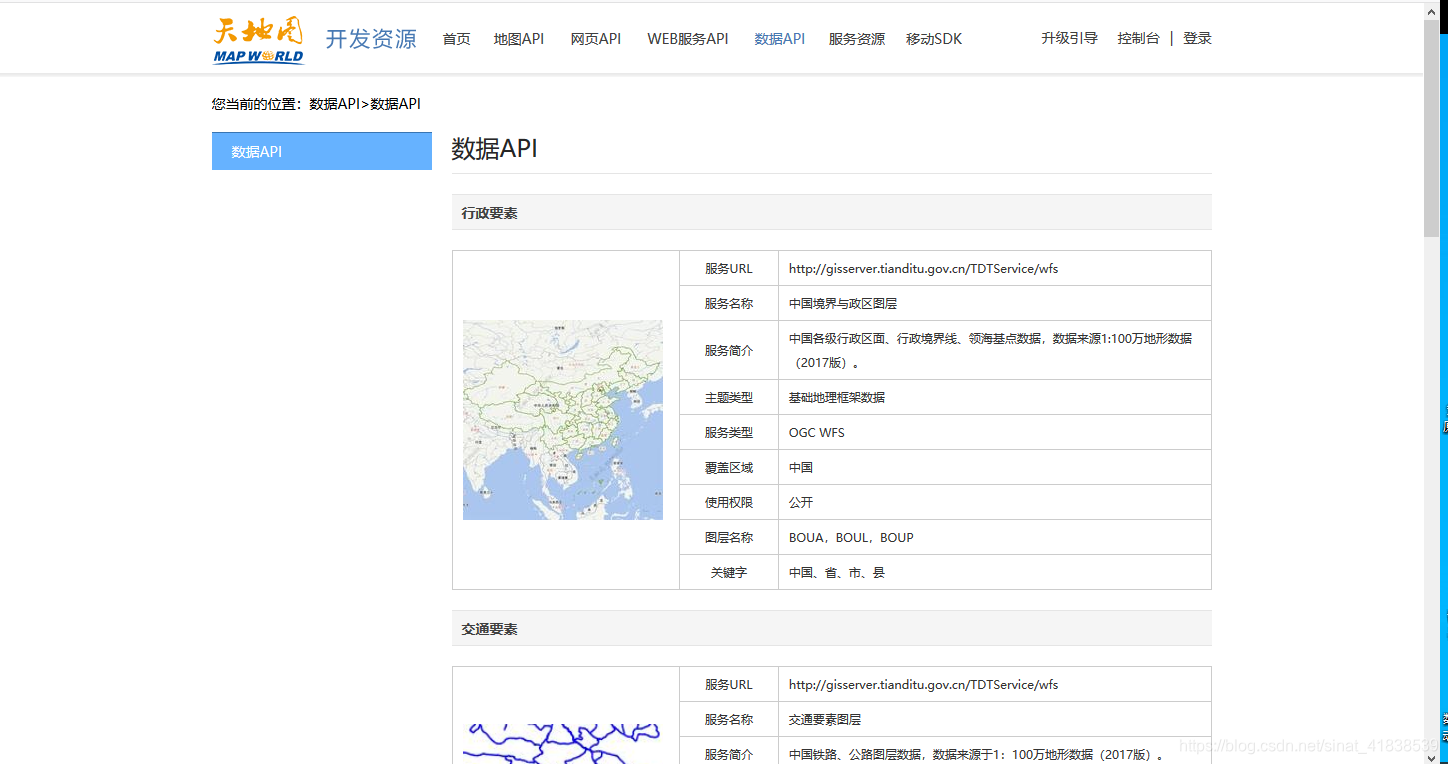The width and height of the screenshot is (1448, 764).
Task: Click the 覆盖区域 label cell
Action: [x=729, y=467]
